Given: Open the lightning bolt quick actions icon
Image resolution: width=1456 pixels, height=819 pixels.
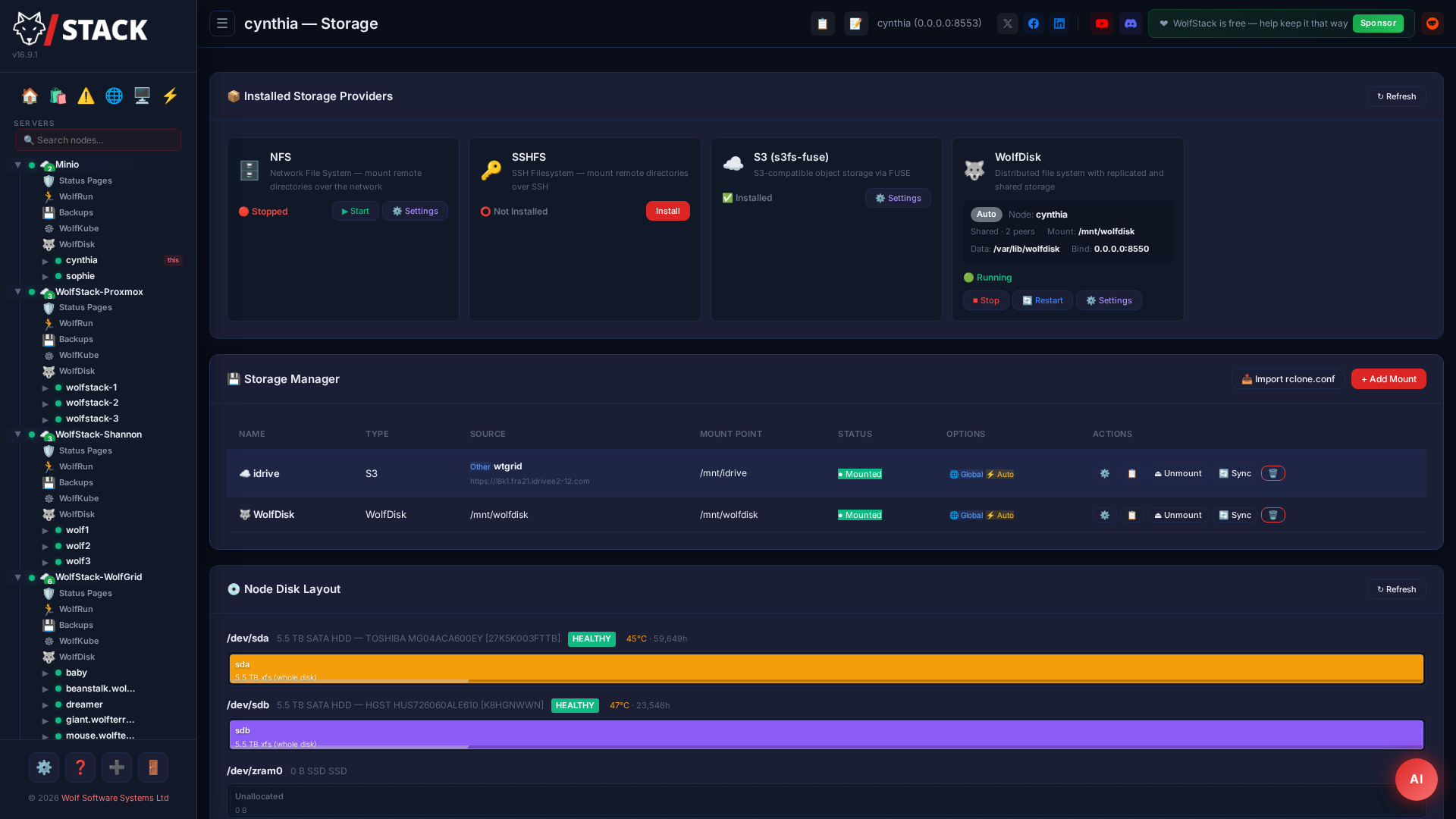Looking at the screenshot, I should [x=170, y=96].
